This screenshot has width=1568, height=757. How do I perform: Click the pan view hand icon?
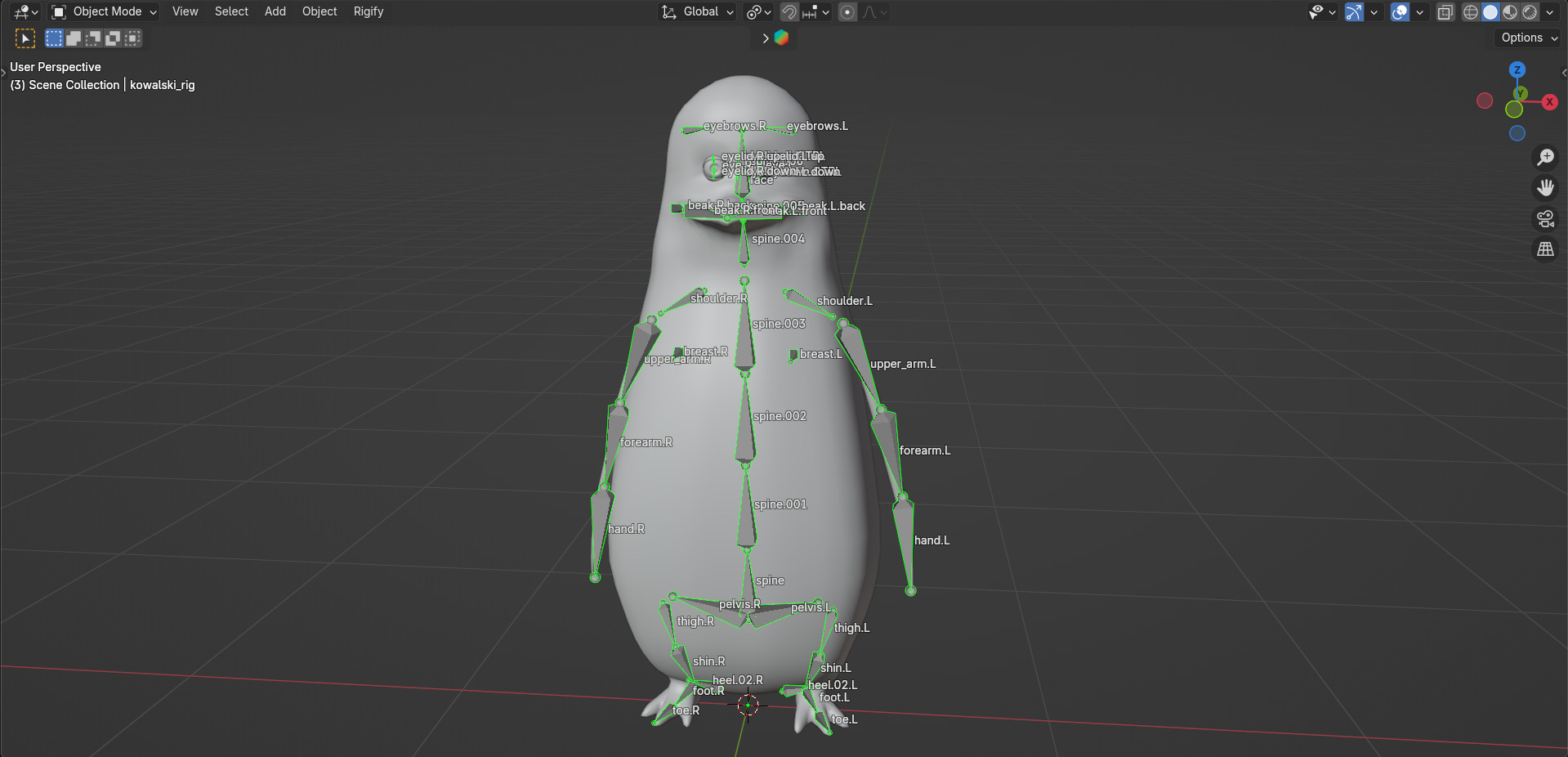click(x=1545, y=188)
